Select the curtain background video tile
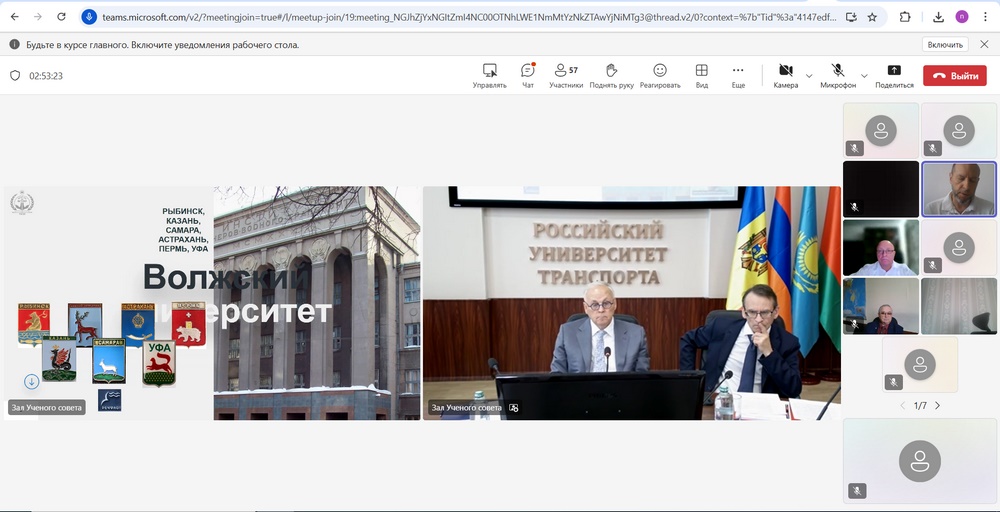Image resolution: width=1000 pixels, height=512 pixels. tap(959, 306)
